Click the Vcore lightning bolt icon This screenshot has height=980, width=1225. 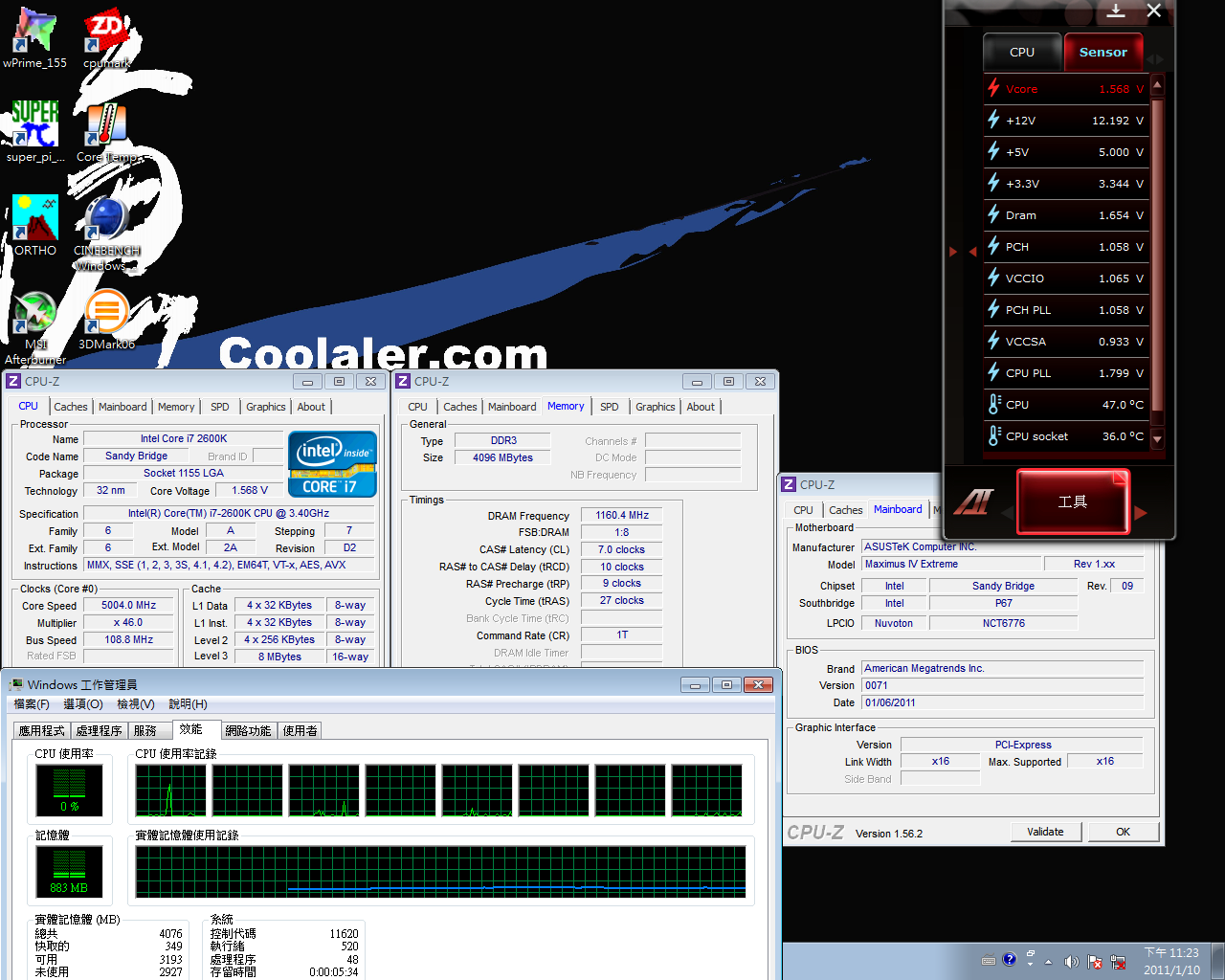[x=994, y=88]
